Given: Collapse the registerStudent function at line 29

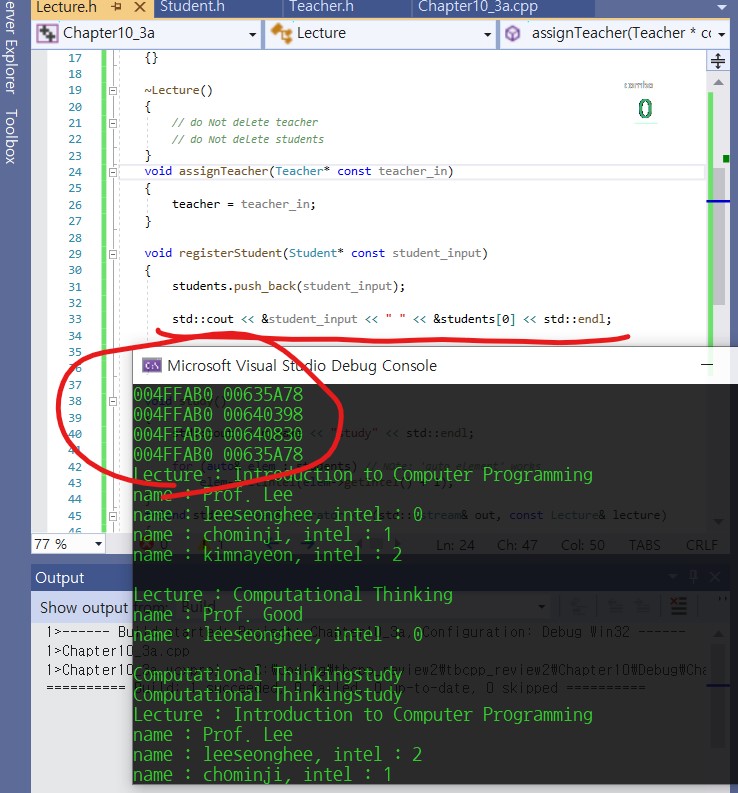Looking at the screenshot, I should point(113,254).
